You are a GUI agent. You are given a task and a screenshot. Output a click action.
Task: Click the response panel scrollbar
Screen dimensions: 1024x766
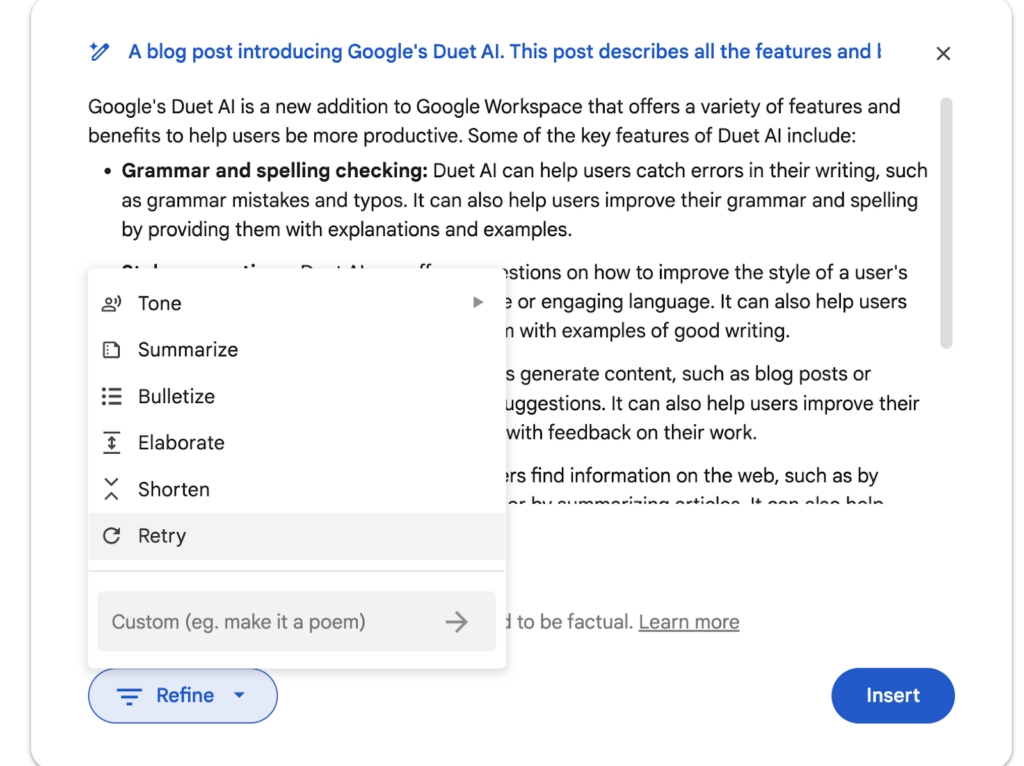(946, 222)
